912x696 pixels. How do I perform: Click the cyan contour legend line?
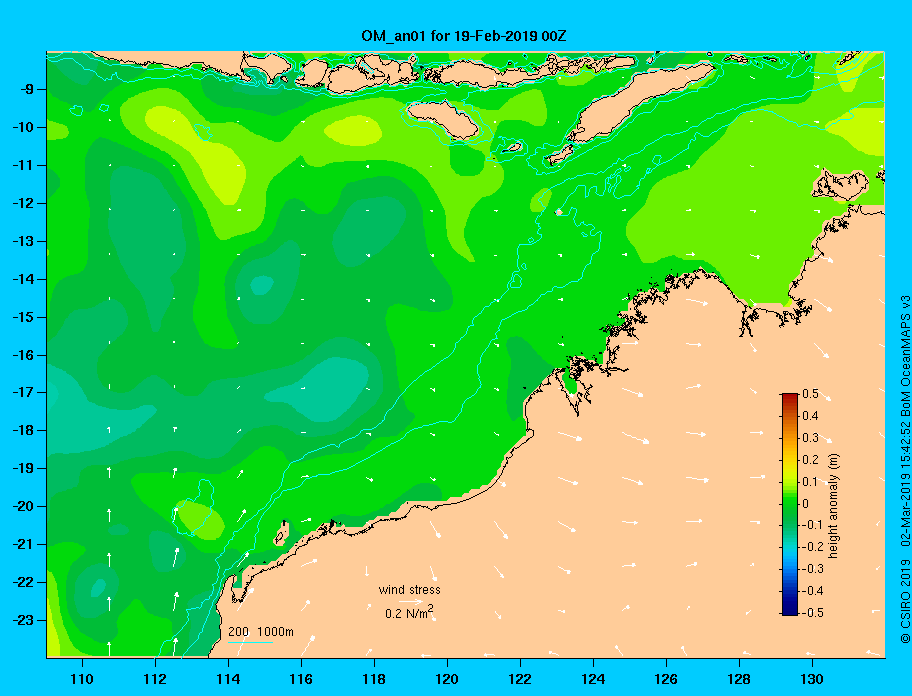pos(250,642)
